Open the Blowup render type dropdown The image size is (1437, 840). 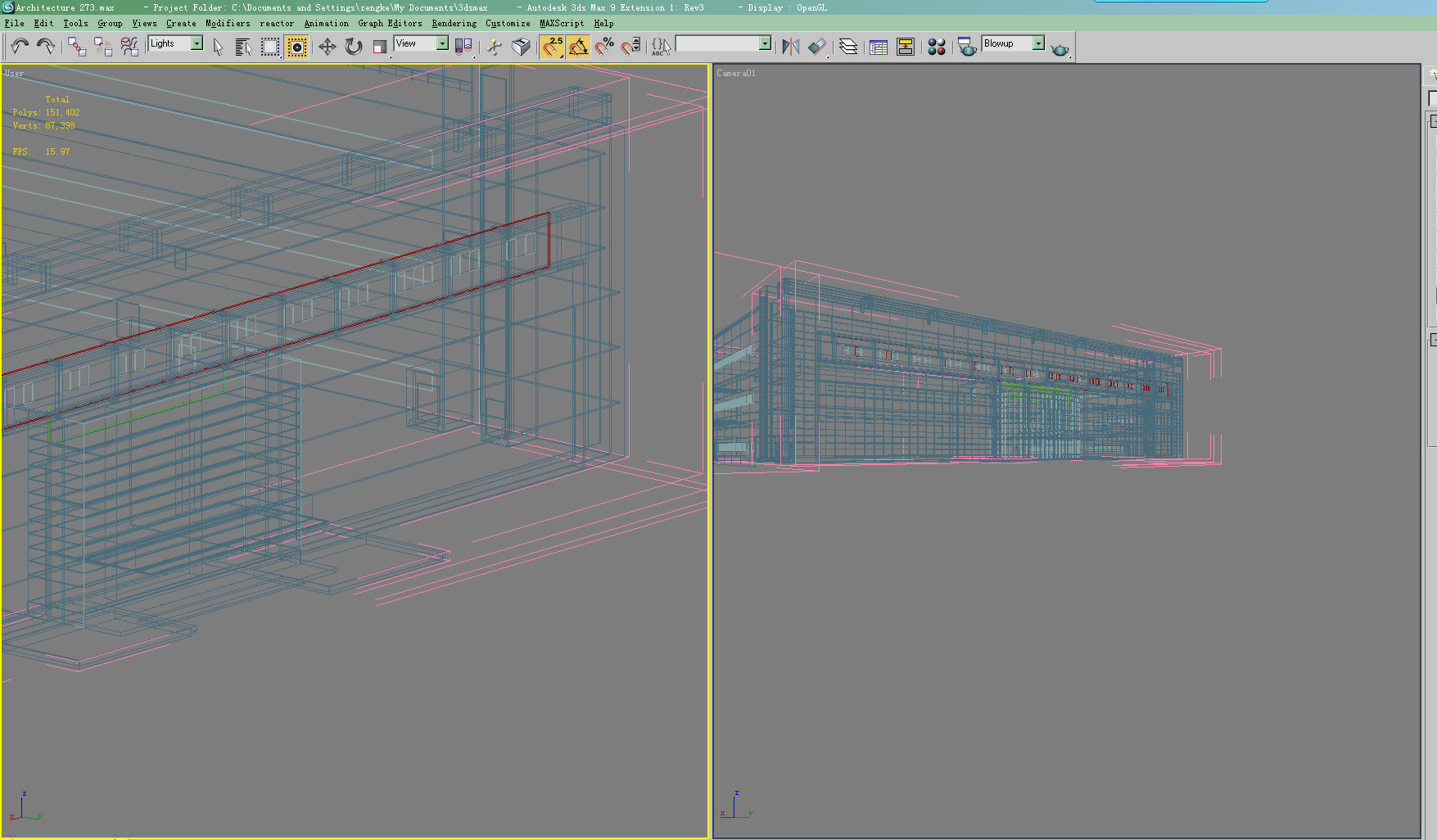[x=1037, y=43]
